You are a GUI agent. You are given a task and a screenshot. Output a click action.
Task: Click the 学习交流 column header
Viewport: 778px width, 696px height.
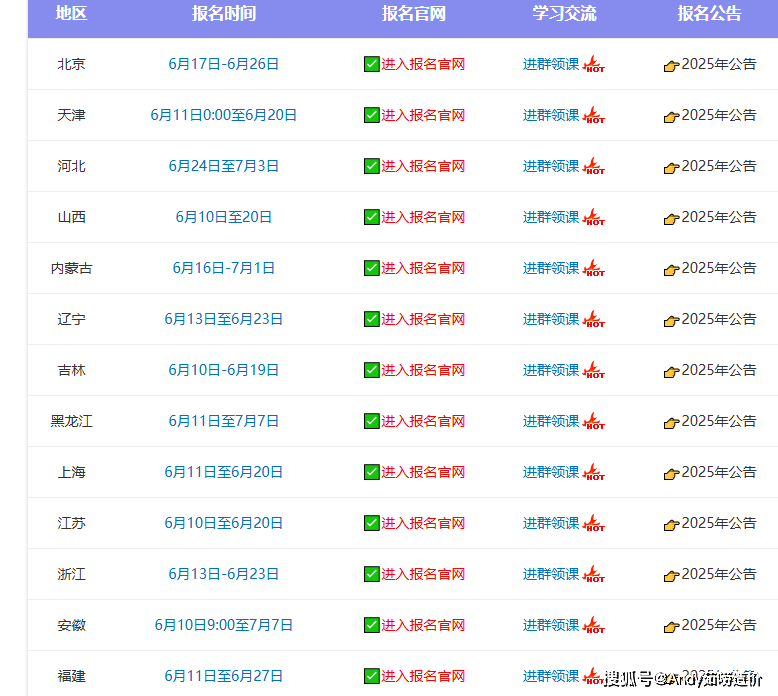pos(564,13)
